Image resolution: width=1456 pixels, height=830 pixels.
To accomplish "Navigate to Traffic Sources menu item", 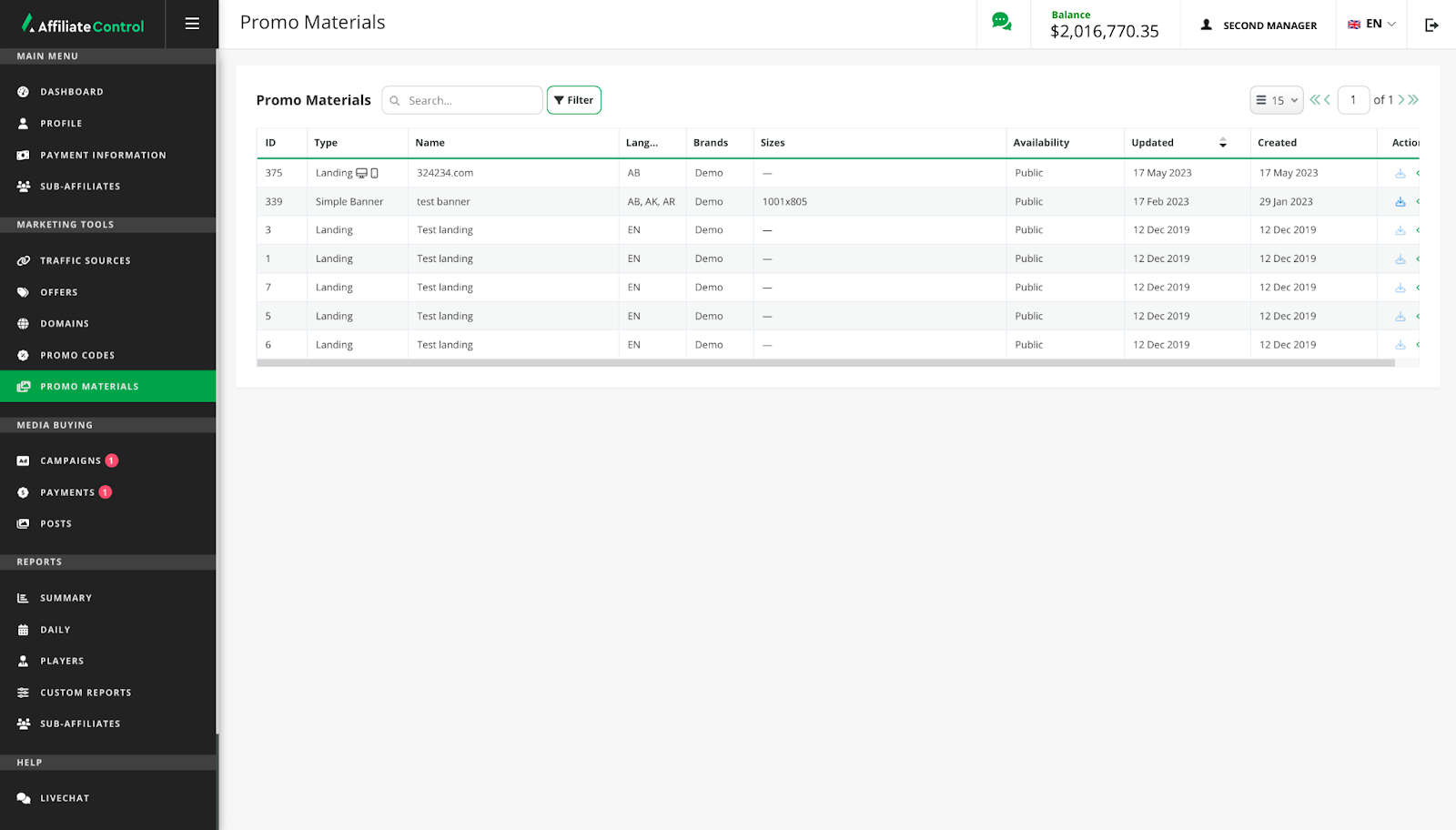I will click(85, 261).
